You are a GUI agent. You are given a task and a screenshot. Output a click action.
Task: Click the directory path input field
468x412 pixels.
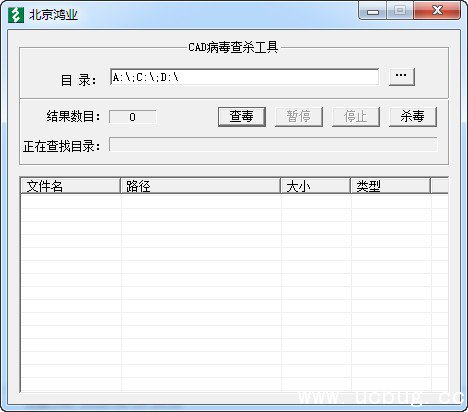tap(244, 77)
